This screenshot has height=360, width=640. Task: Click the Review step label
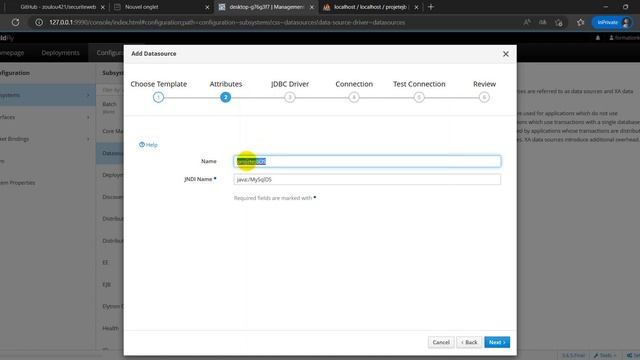tap(484, 84)
